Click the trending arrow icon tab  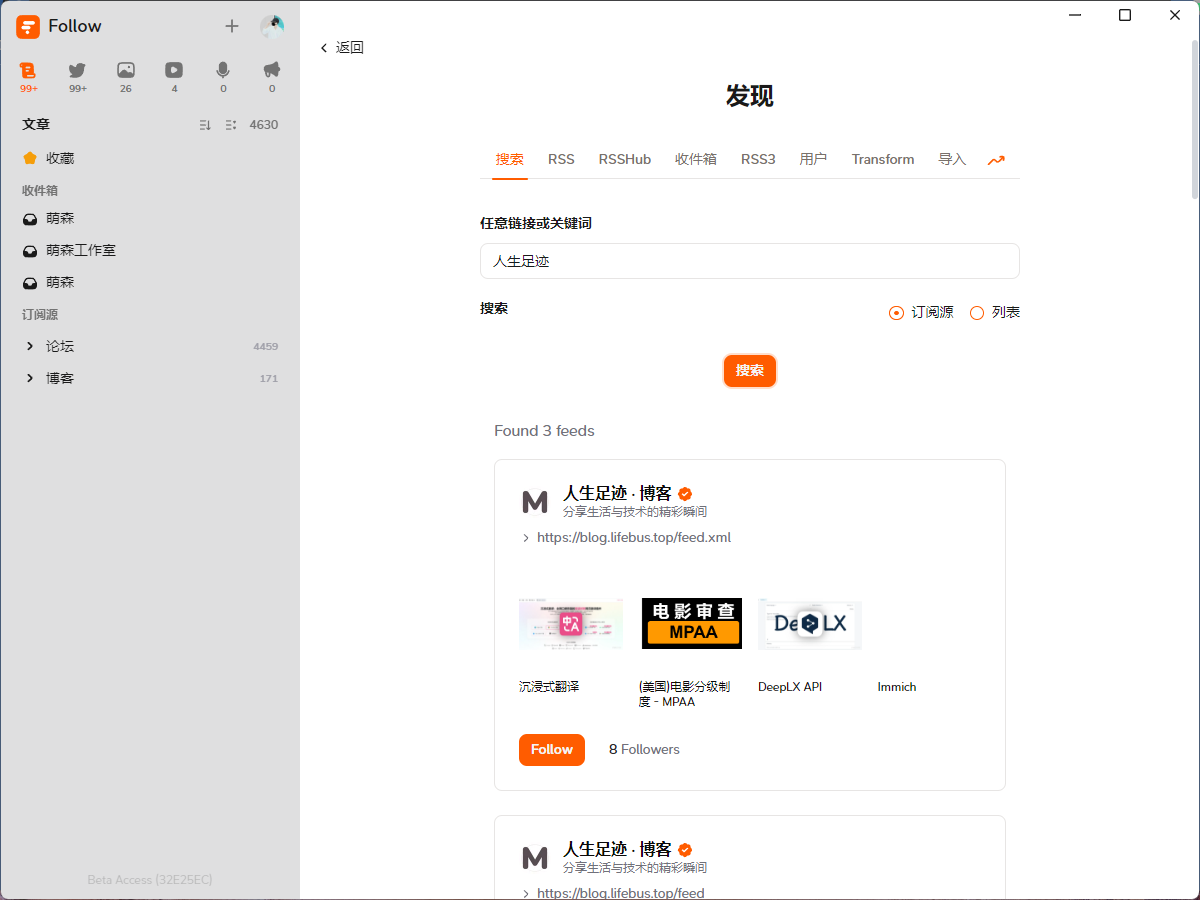[x=996, y=160]
